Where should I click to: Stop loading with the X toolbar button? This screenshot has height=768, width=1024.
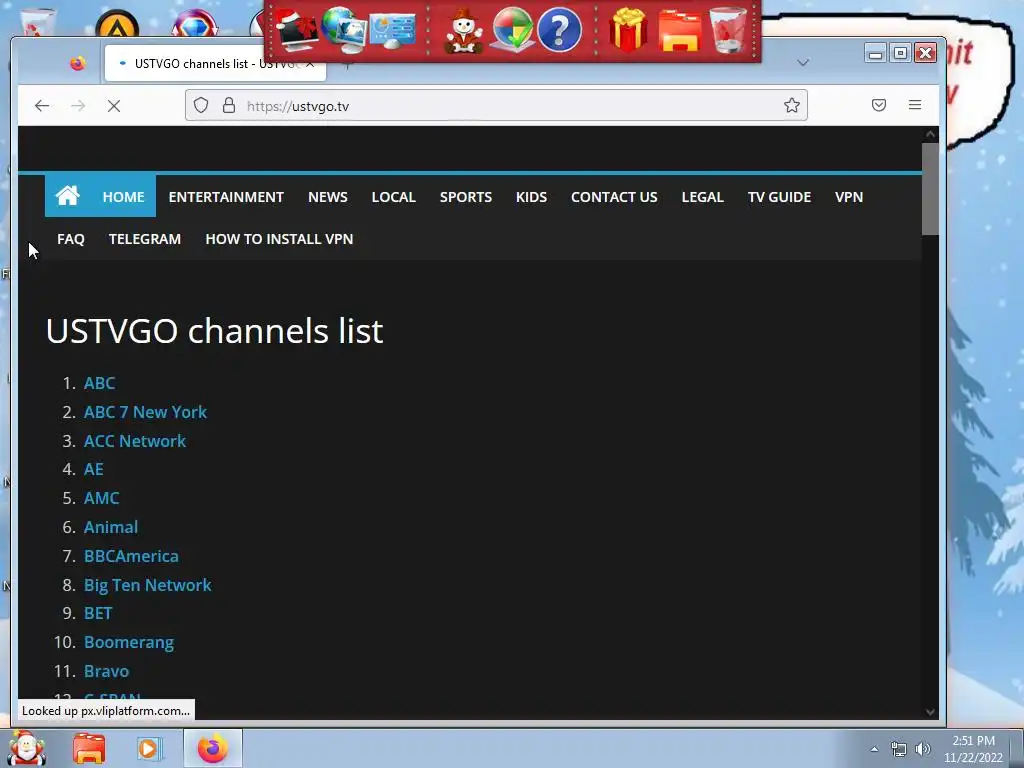(114, 106)
